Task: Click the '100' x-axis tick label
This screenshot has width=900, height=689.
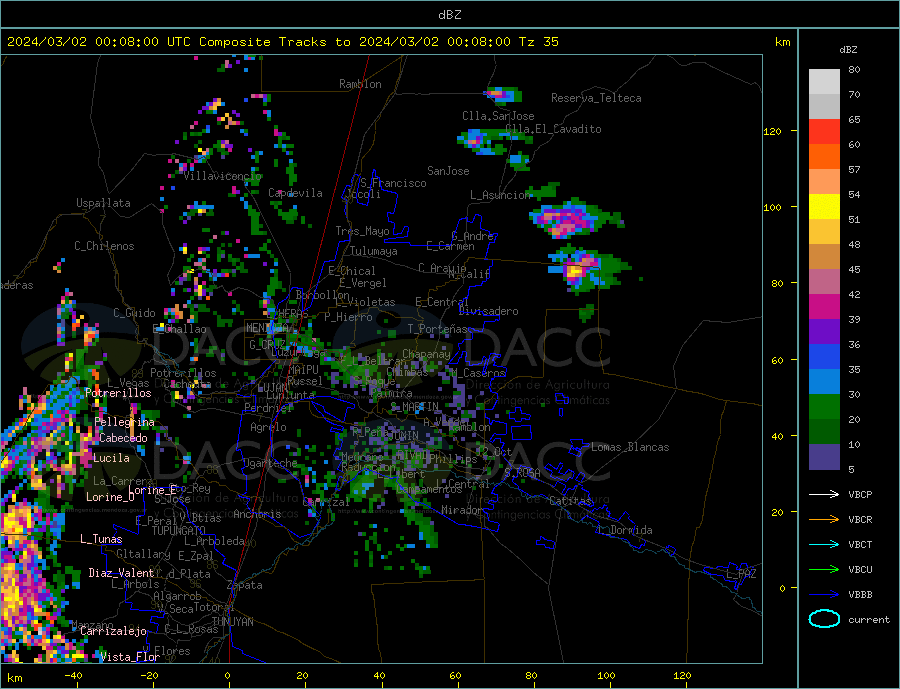Action: (606, 676)
